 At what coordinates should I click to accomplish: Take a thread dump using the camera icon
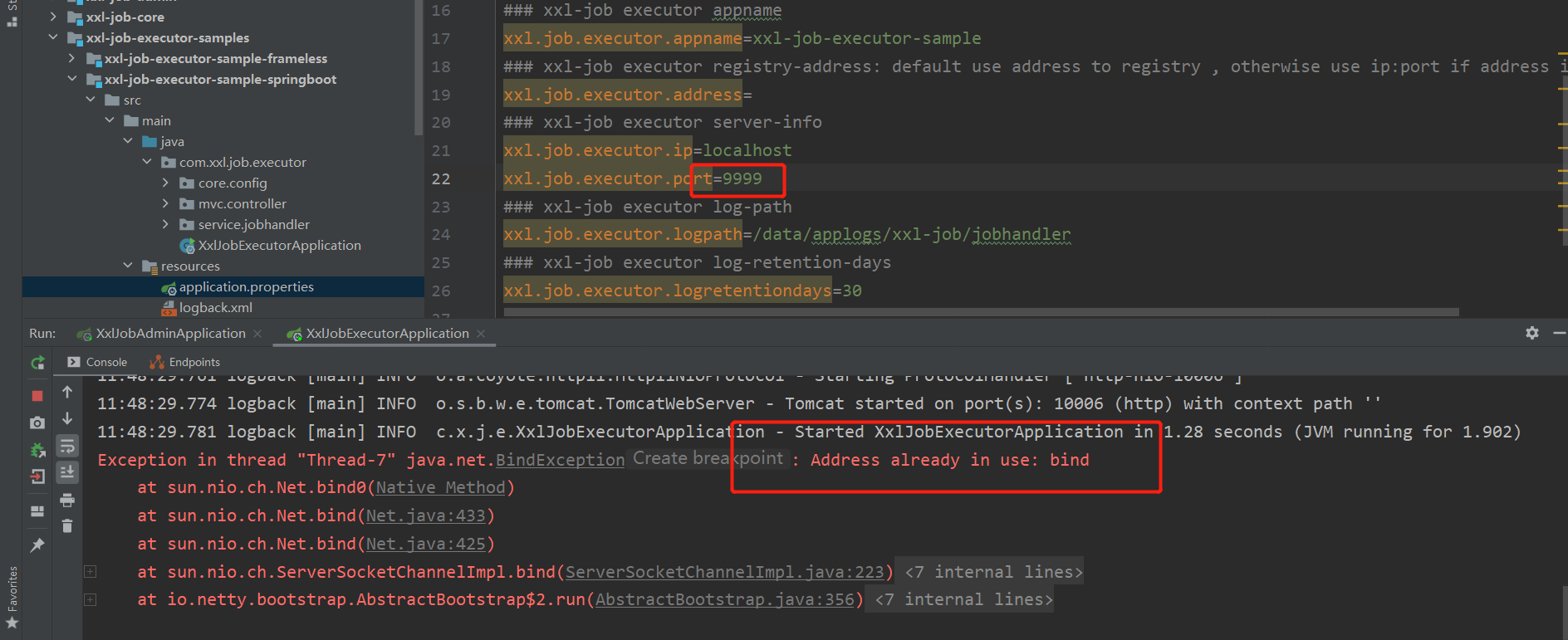tap(37, 423)
